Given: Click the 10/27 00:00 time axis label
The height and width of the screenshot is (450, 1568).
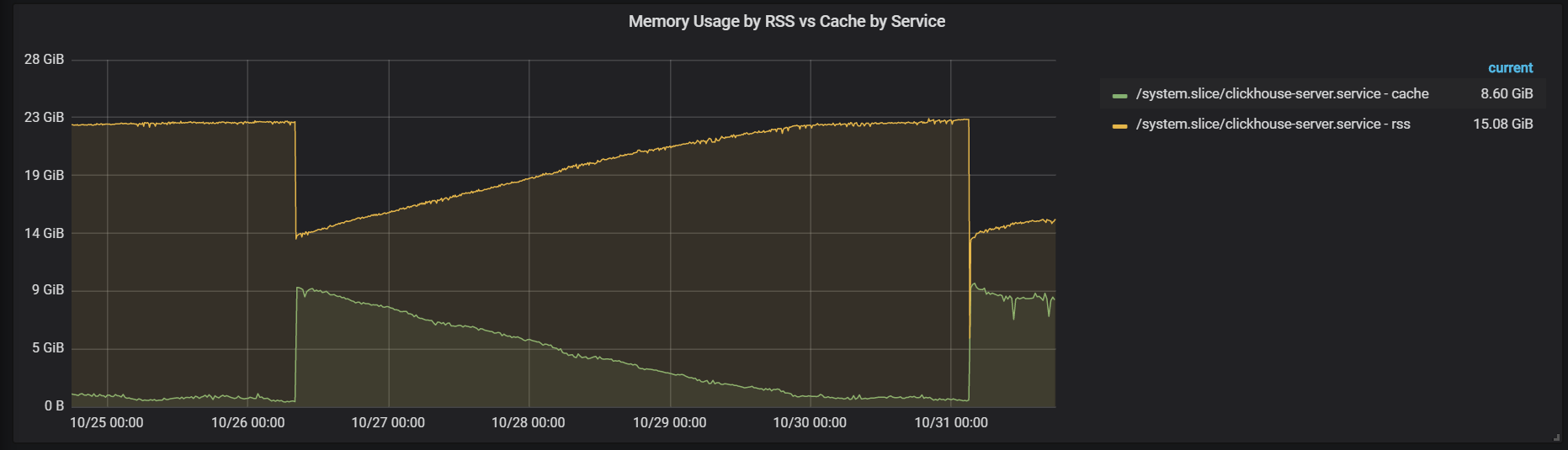Looking at the screenshot, I should [x=388, y=422].
